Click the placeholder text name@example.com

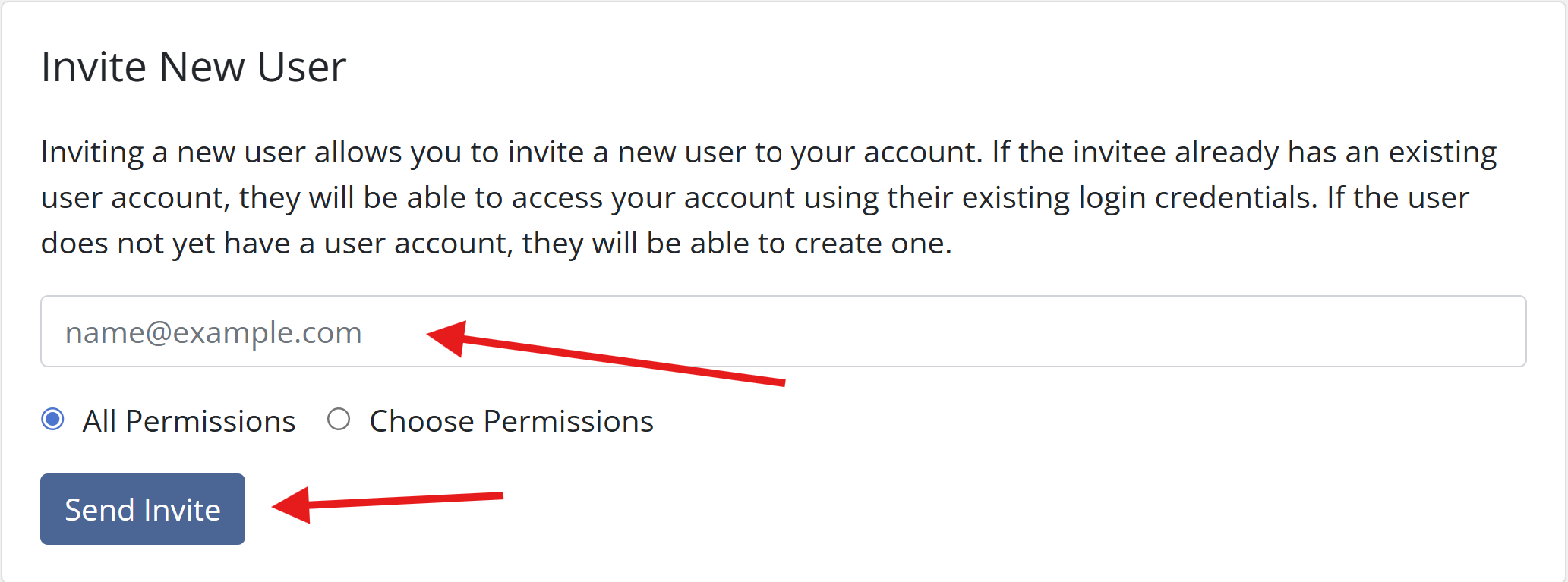click(213, 332)
